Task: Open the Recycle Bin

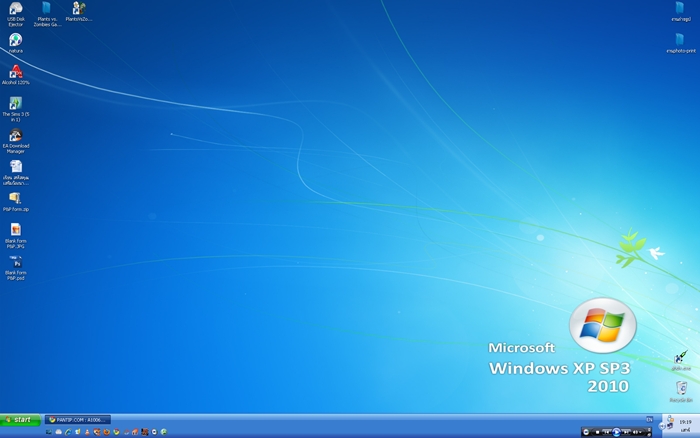Action: (681, 392)
